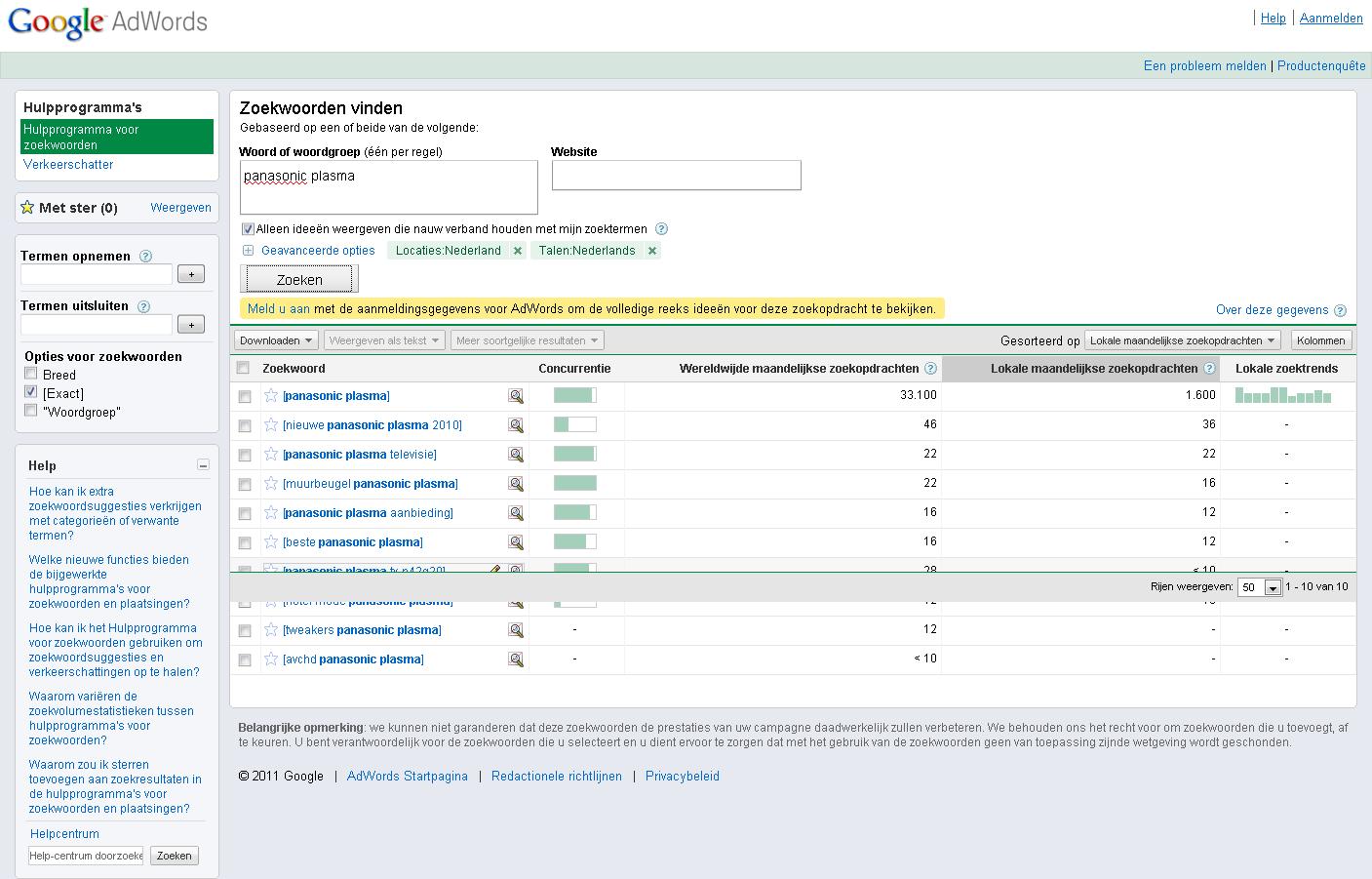
Task: Open the Meld u aan link
Action: [279, 309]
